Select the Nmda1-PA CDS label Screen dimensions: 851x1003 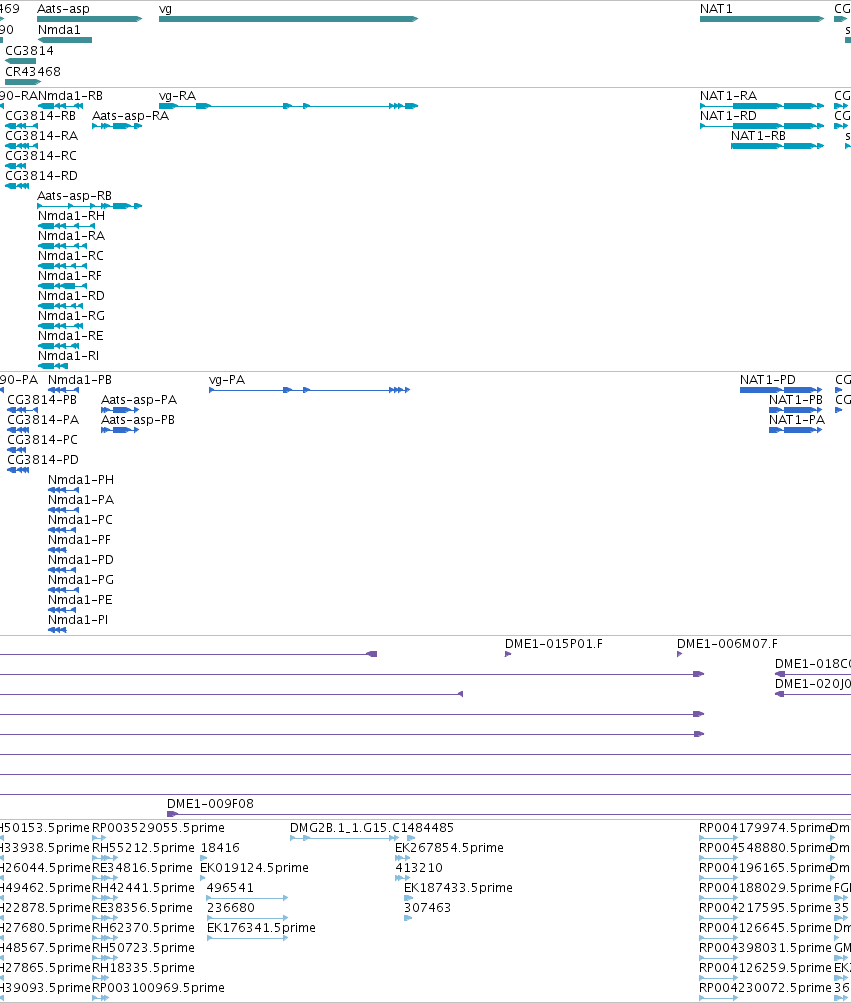[x=81, y=500]
